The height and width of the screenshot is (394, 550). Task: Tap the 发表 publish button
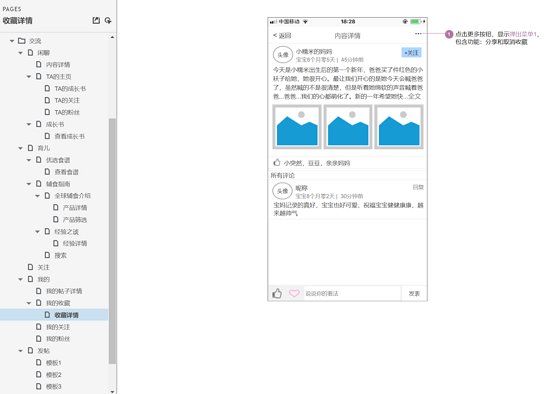click(414, 293)
